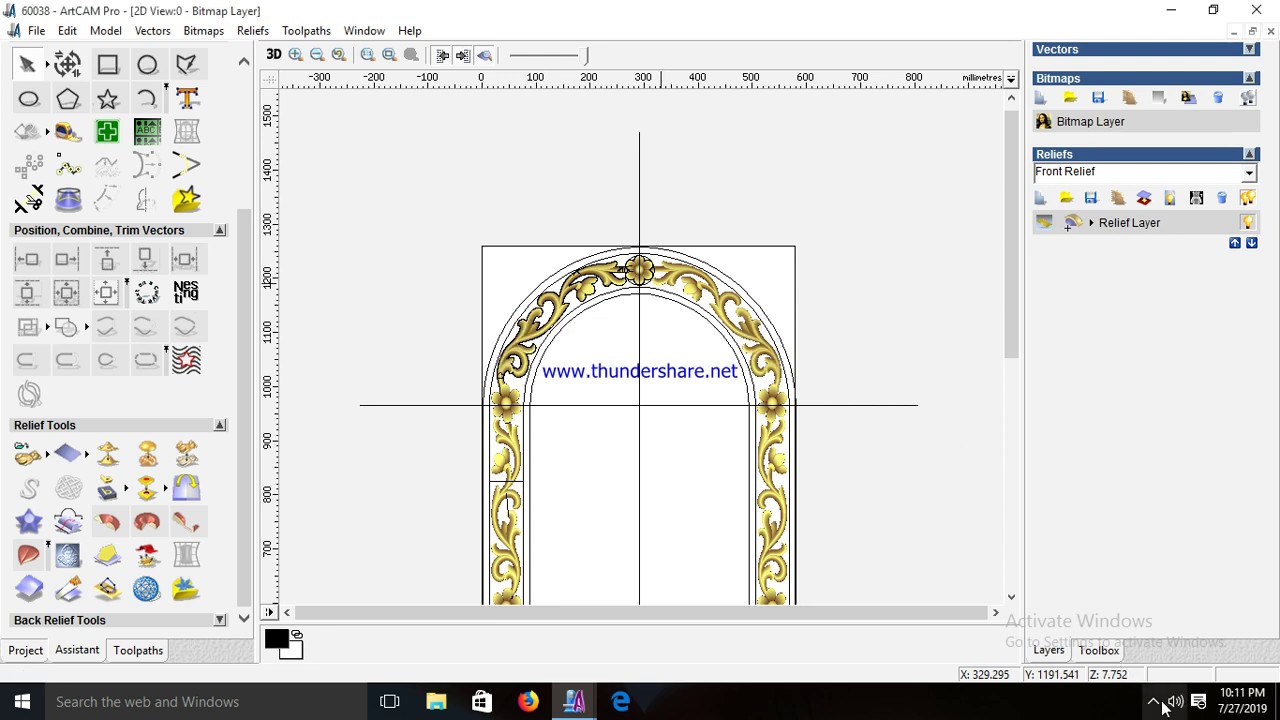
Task: Click the scissors Trim Vectors tool
Action: [28, 199]
